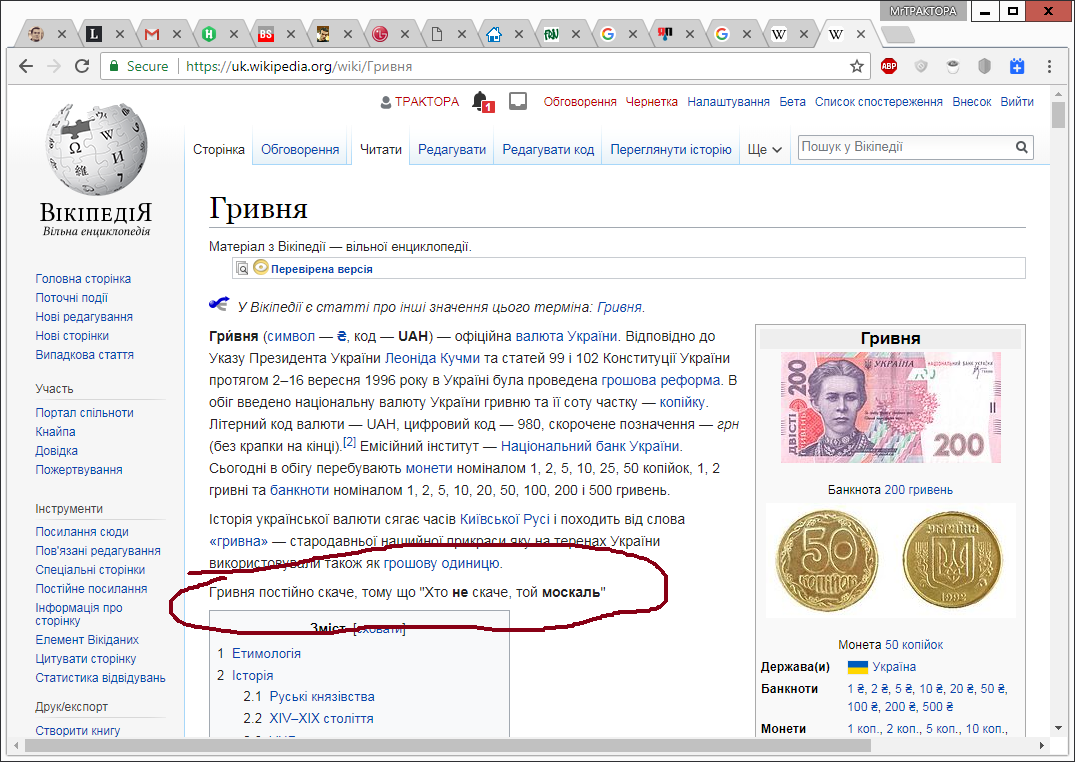Click the reviewed version eye icon
The height and width of the screenshot is (762, 1075).
click(261, 267)
